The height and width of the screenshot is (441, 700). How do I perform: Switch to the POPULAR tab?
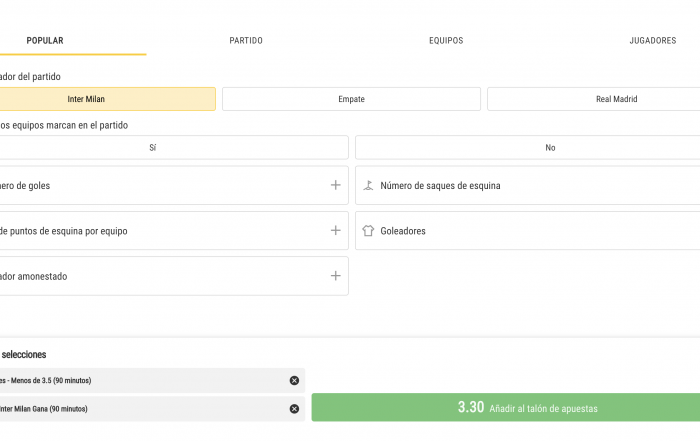pyautogui.click(x=45, y=41)
